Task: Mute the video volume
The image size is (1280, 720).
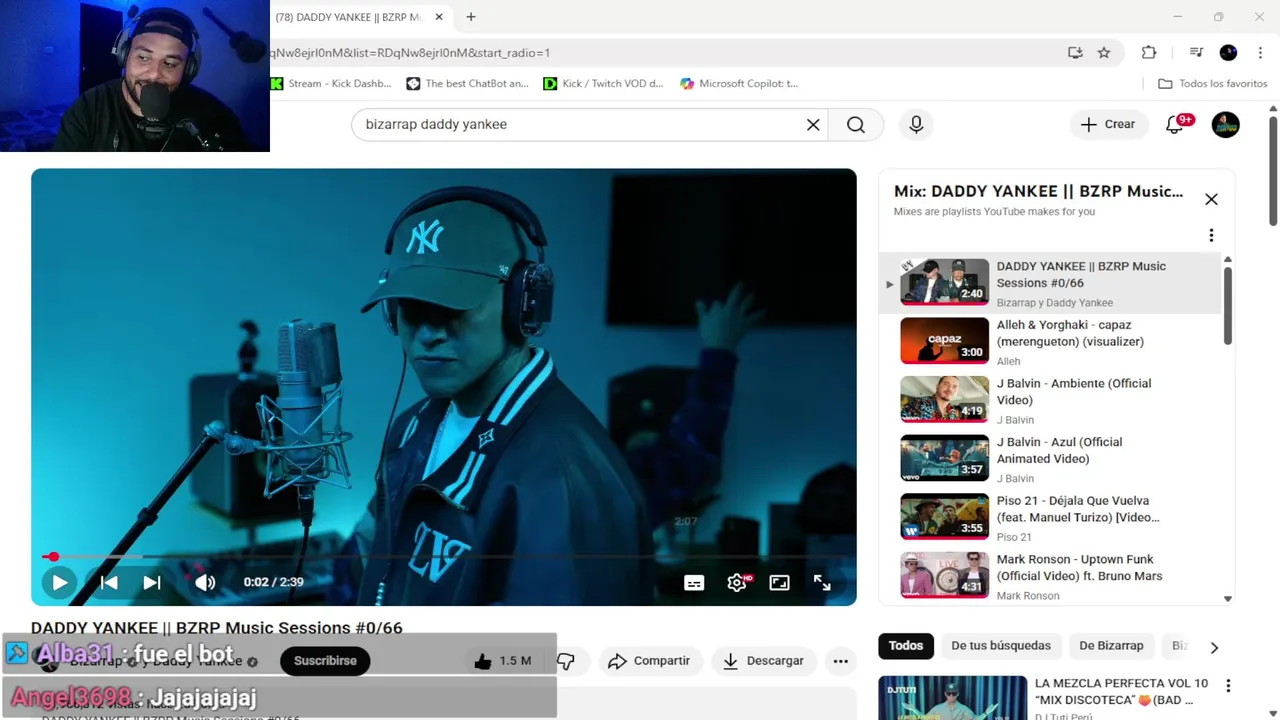Action: coord(205,582)
